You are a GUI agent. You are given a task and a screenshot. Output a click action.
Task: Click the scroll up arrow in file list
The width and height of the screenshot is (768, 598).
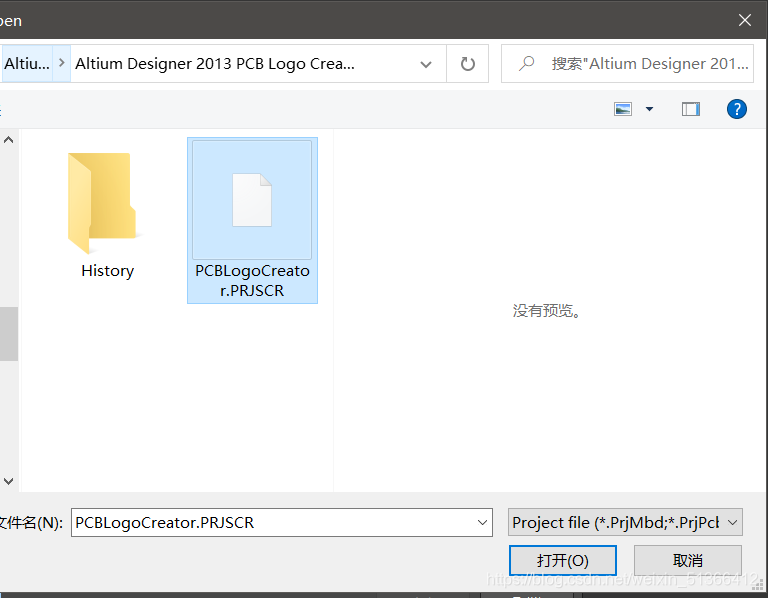[x=8, y=140]
